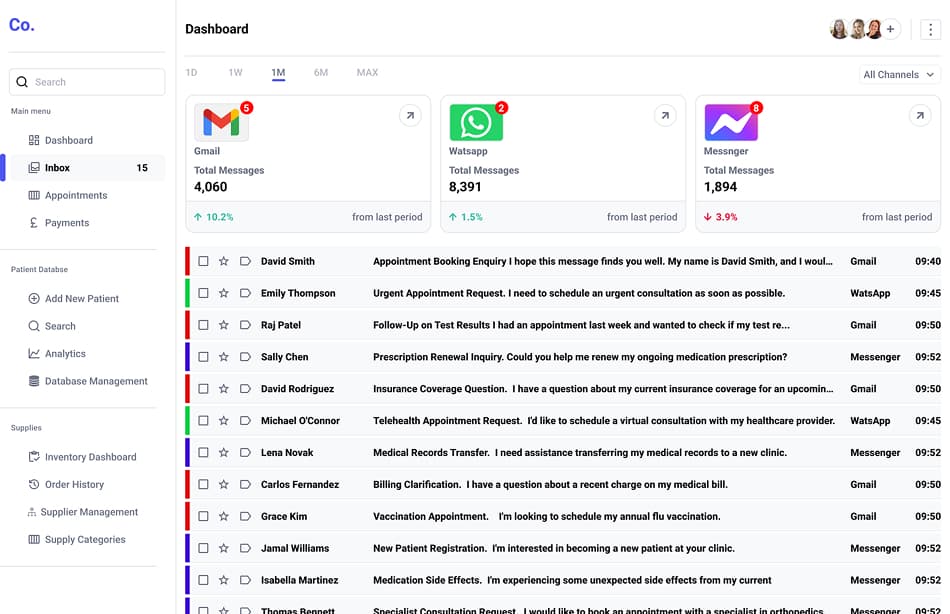Click the three-dot menu icon top right
This screenshot has height=614, width=950.
coord(929,28)
